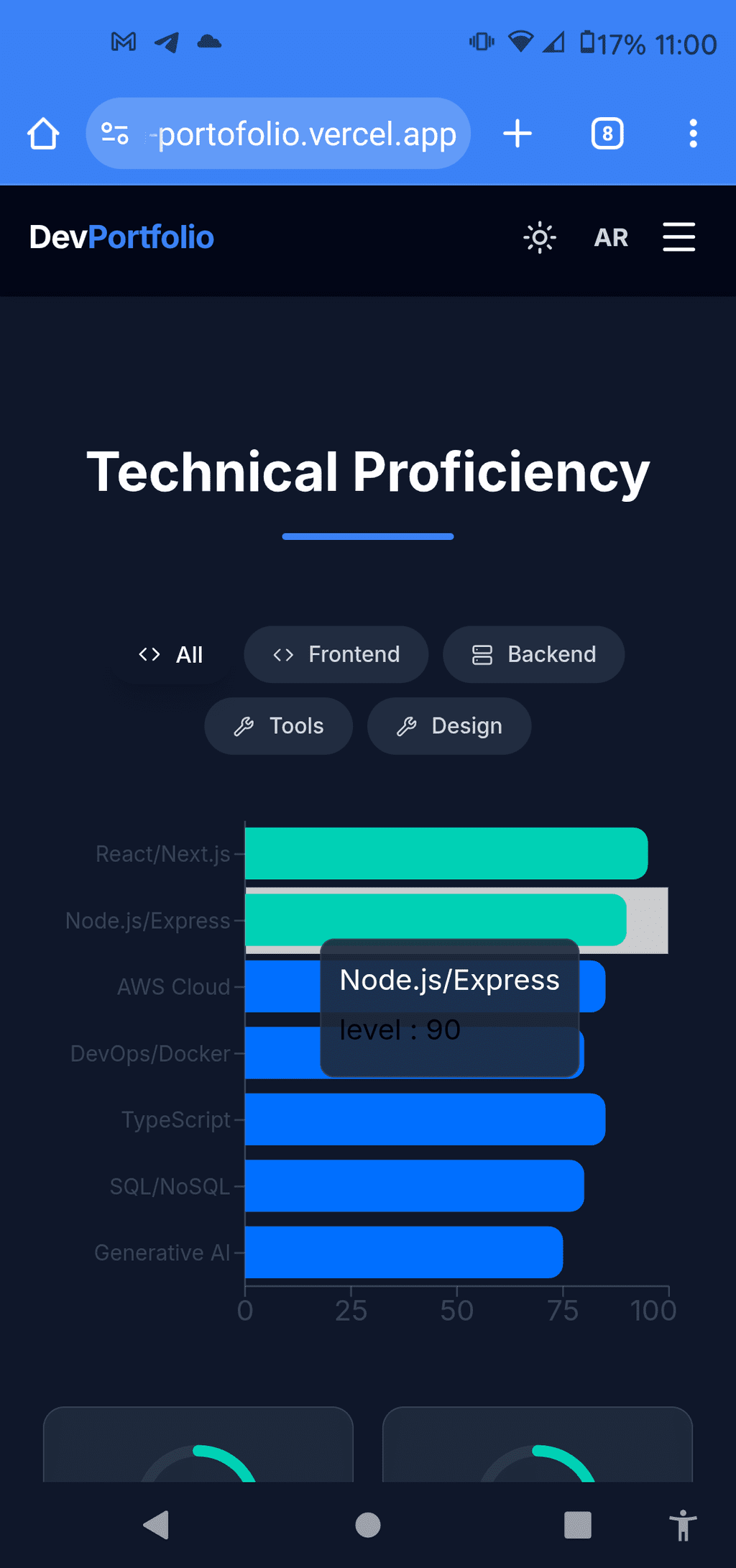Switch language using the AR button
This screenshot has height=1568, width=736.
pyautogui.click(x=611, y=237)
